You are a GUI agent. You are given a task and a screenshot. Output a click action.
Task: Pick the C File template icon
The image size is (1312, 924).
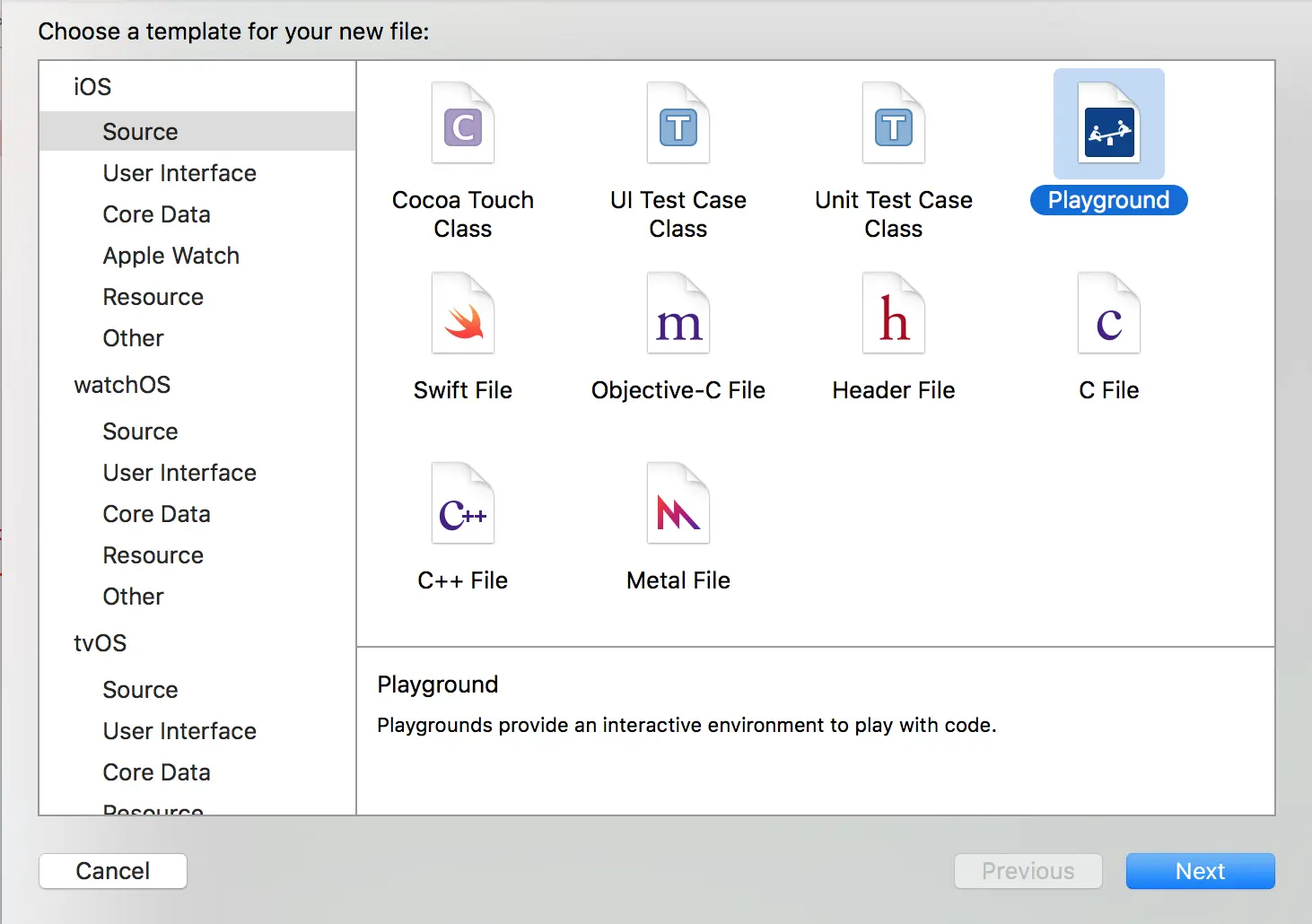coord(1109,313)
